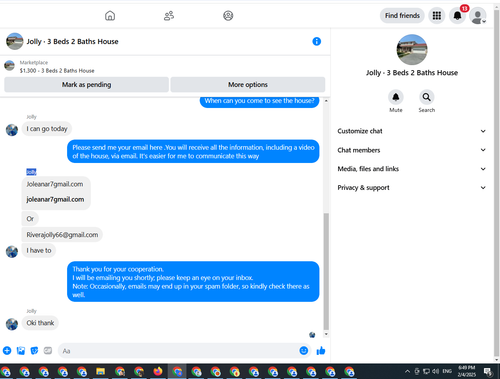The image size is (500, 379).
Task: Click Jolly's avatar beside "I have to"
Action: tap(12, 252)
